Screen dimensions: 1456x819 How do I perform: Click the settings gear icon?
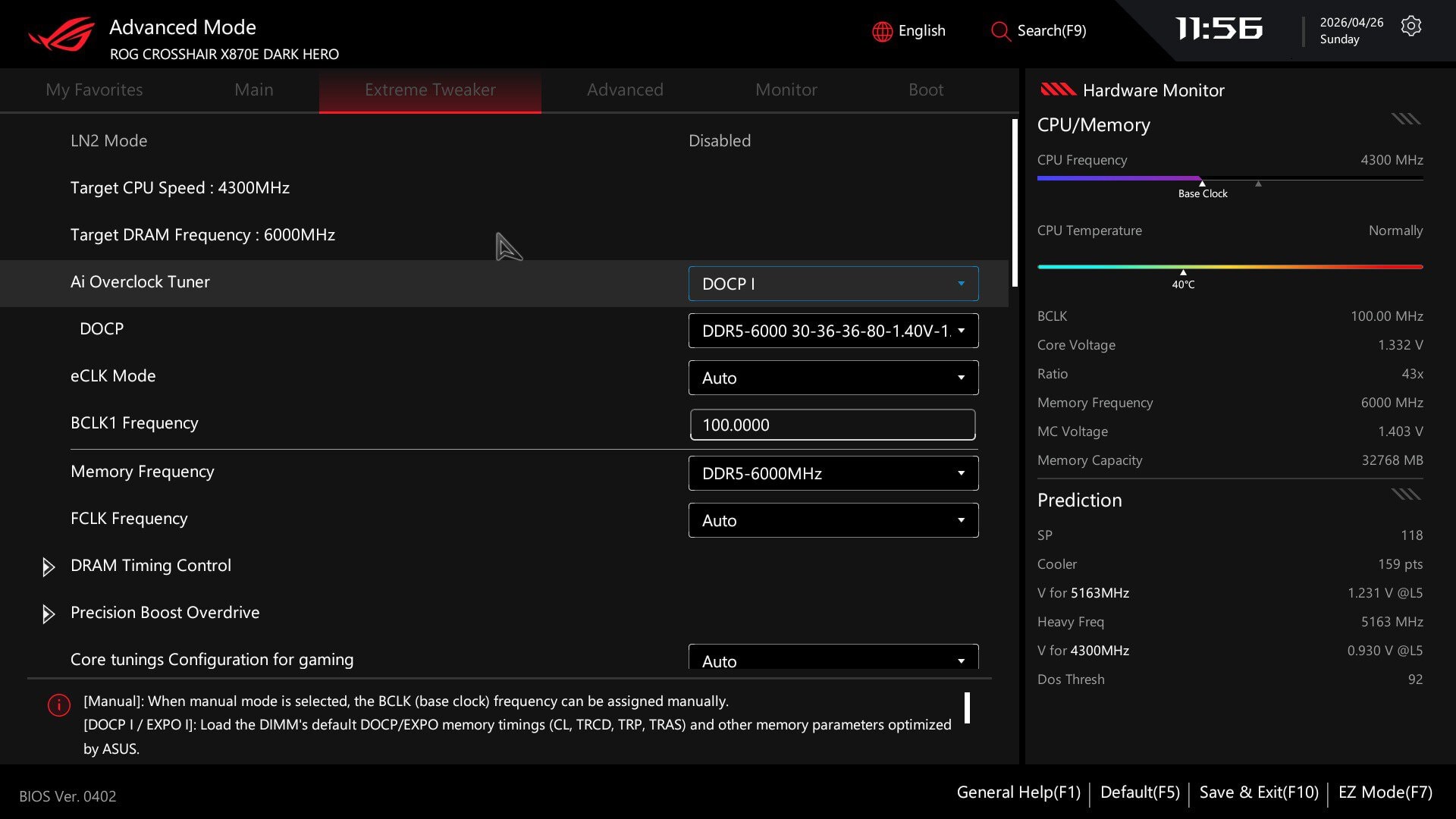pyautogui.click(x=1410, y=27)
